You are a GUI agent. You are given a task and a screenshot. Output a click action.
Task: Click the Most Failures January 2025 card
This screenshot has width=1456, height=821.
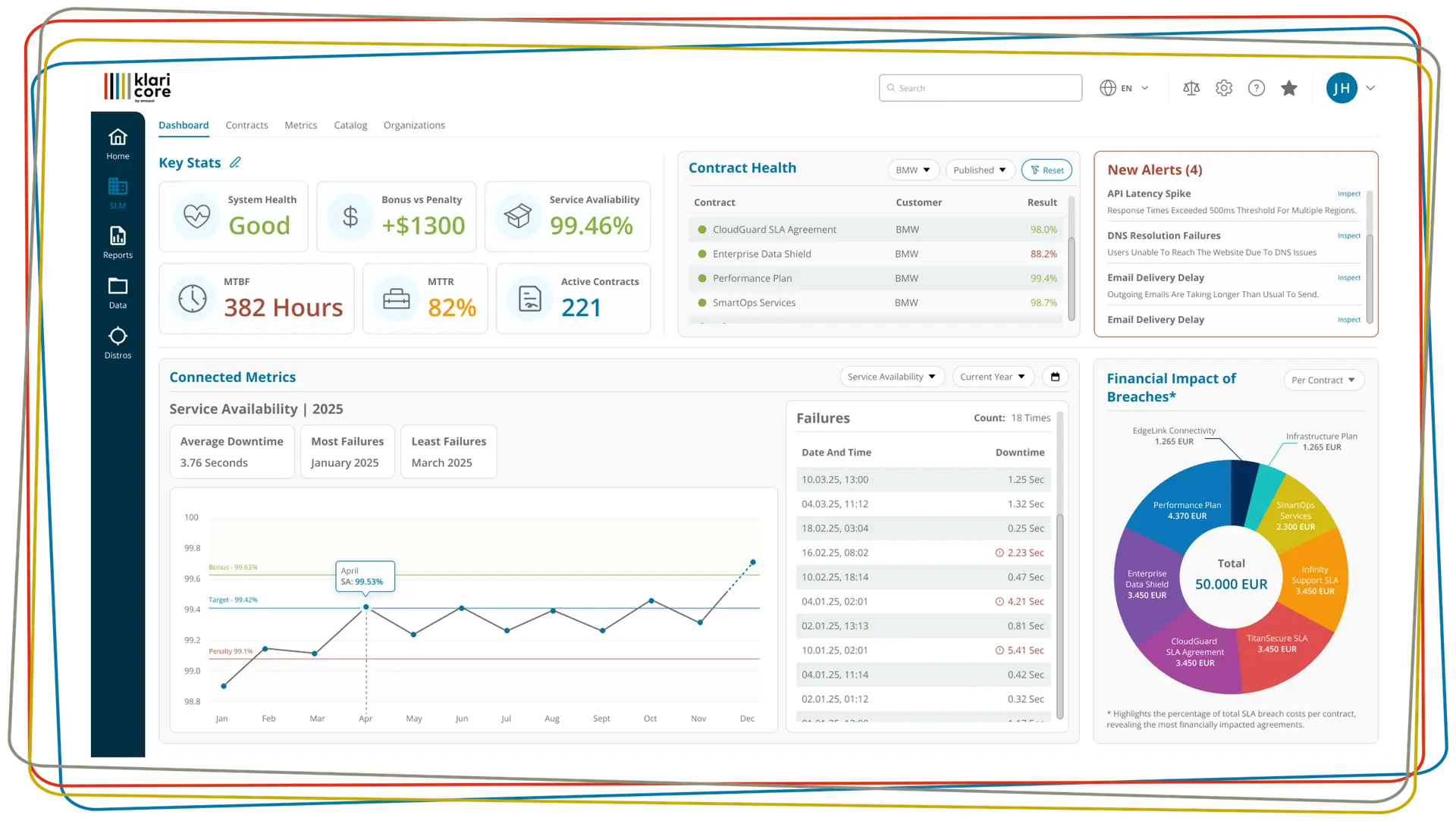click(347, 452)
